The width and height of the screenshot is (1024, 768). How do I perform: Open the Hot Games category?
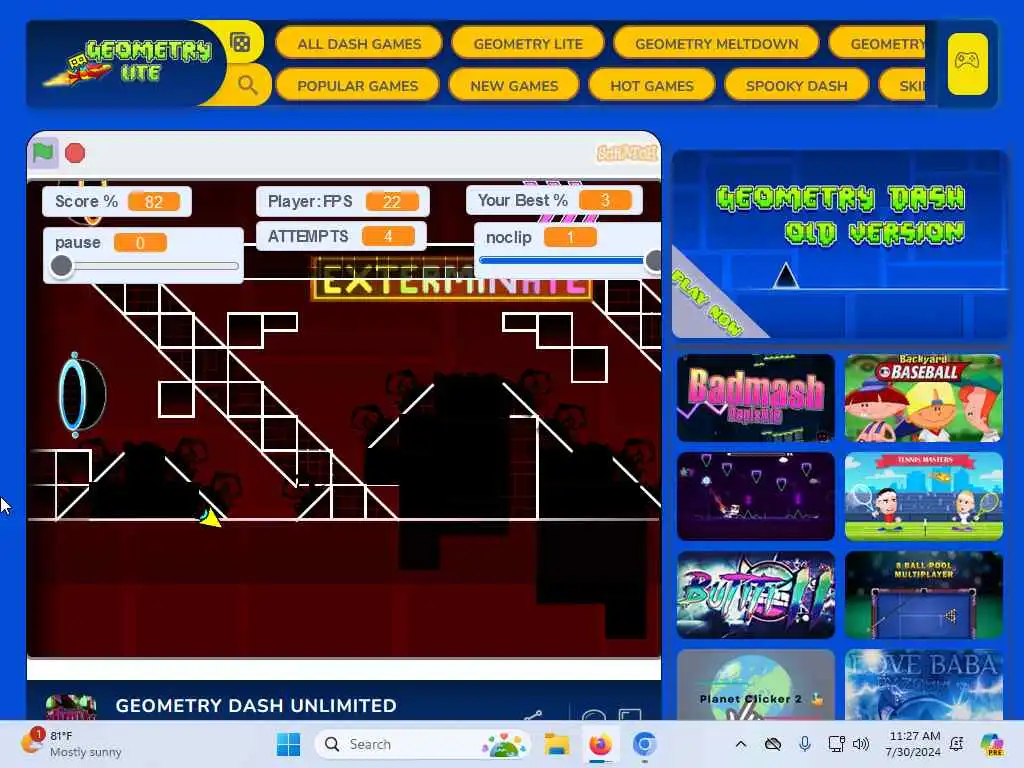coord(652,86)
